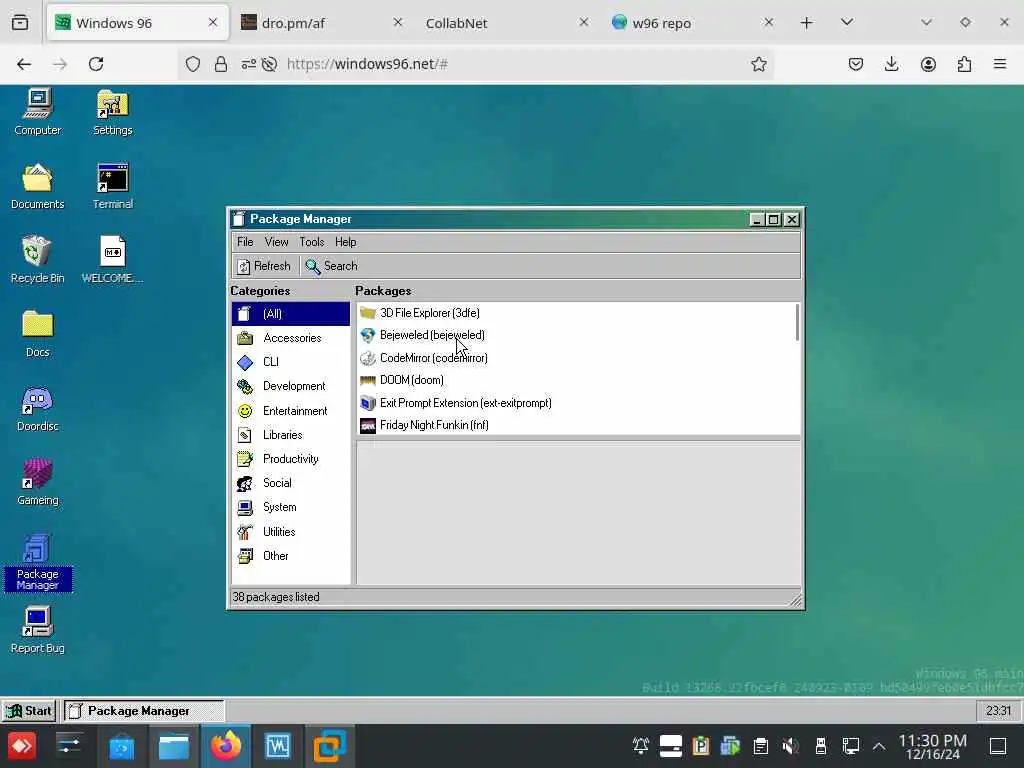The height and width of the screenshot is (768, 1024).
Task: Select the Social category
Action: 291,483
